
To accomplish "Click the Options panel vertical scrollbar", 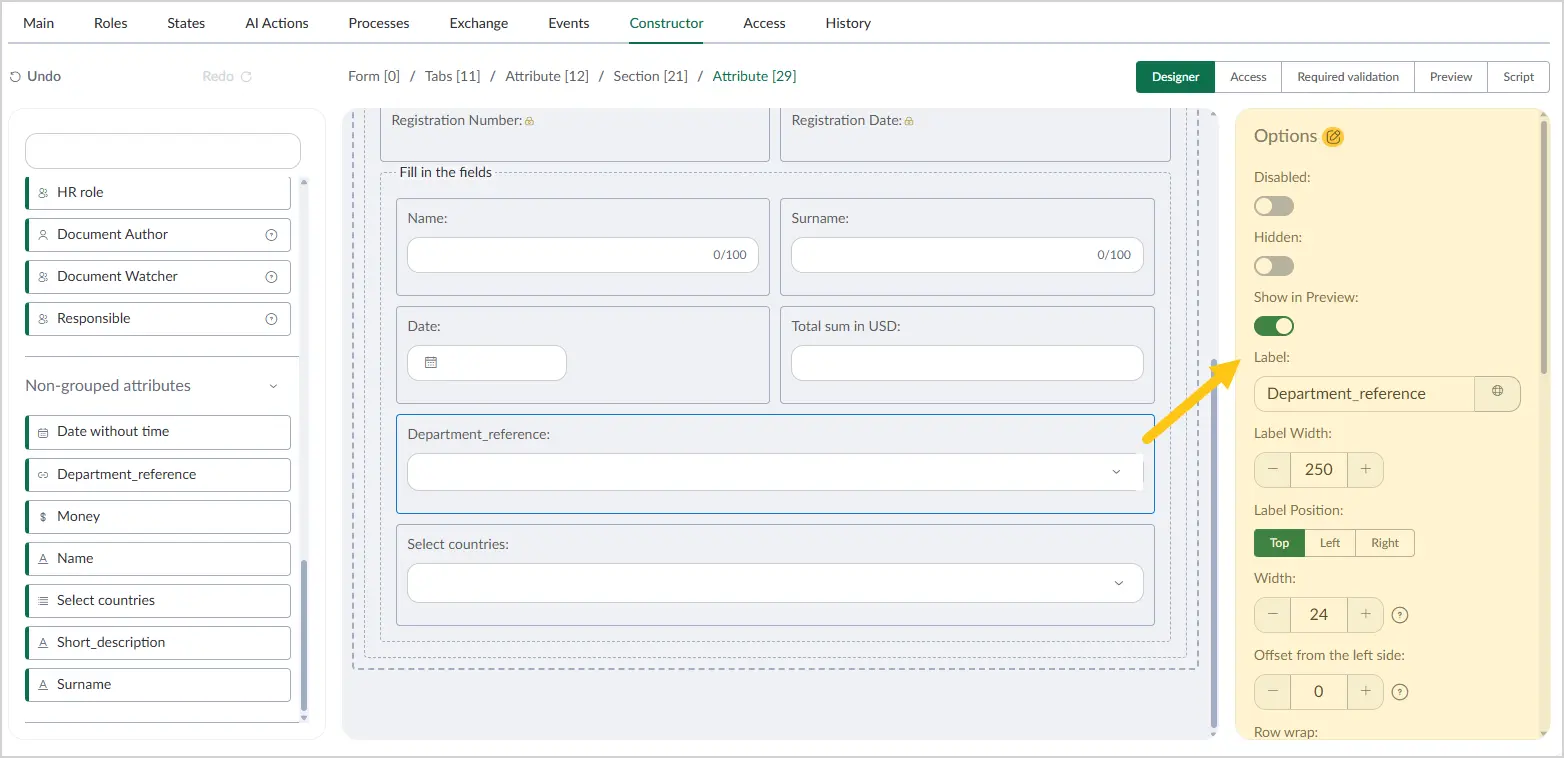I will click(1544, 250).
